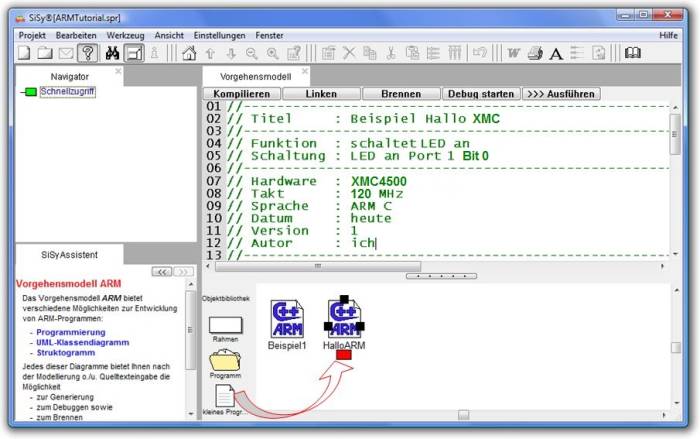Image resolution: width=700 pixels, height=439 pixels.
Task: Click the help question-mark toolbar icon
Action: [88, 53]
